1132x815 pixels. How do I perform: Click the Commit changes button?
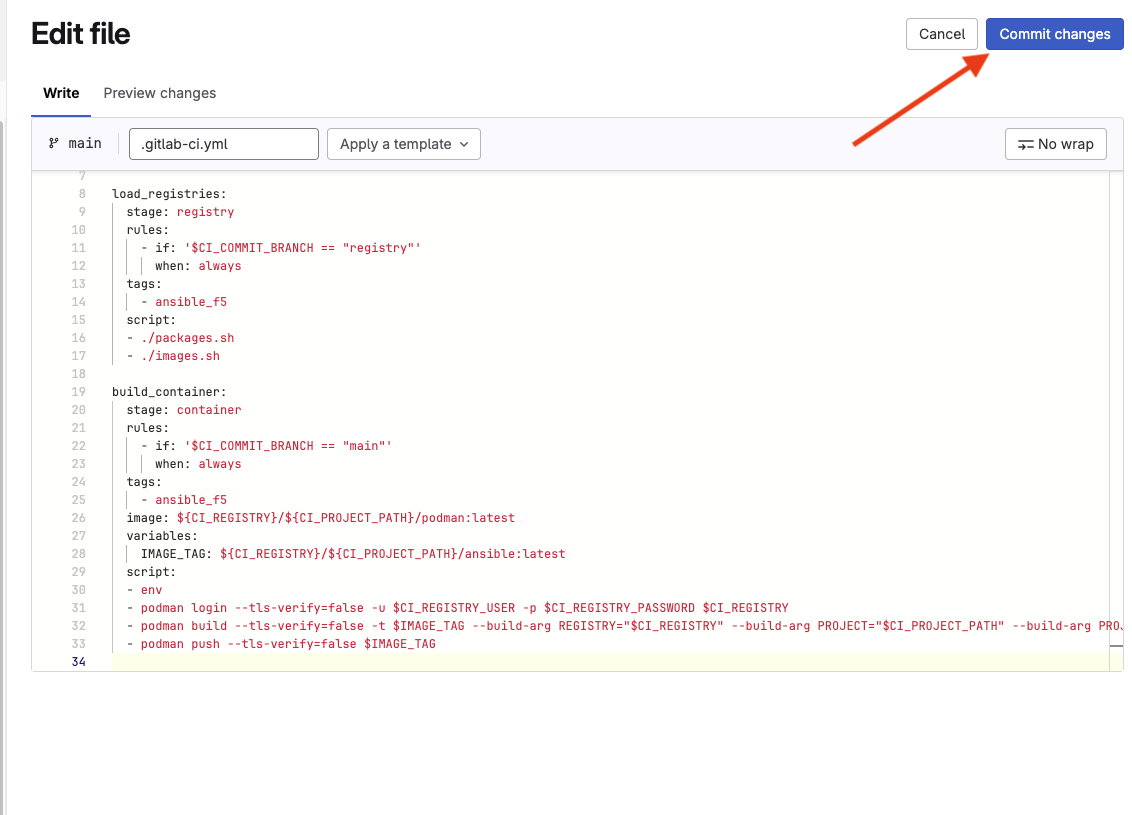(x=1054, y=34)
